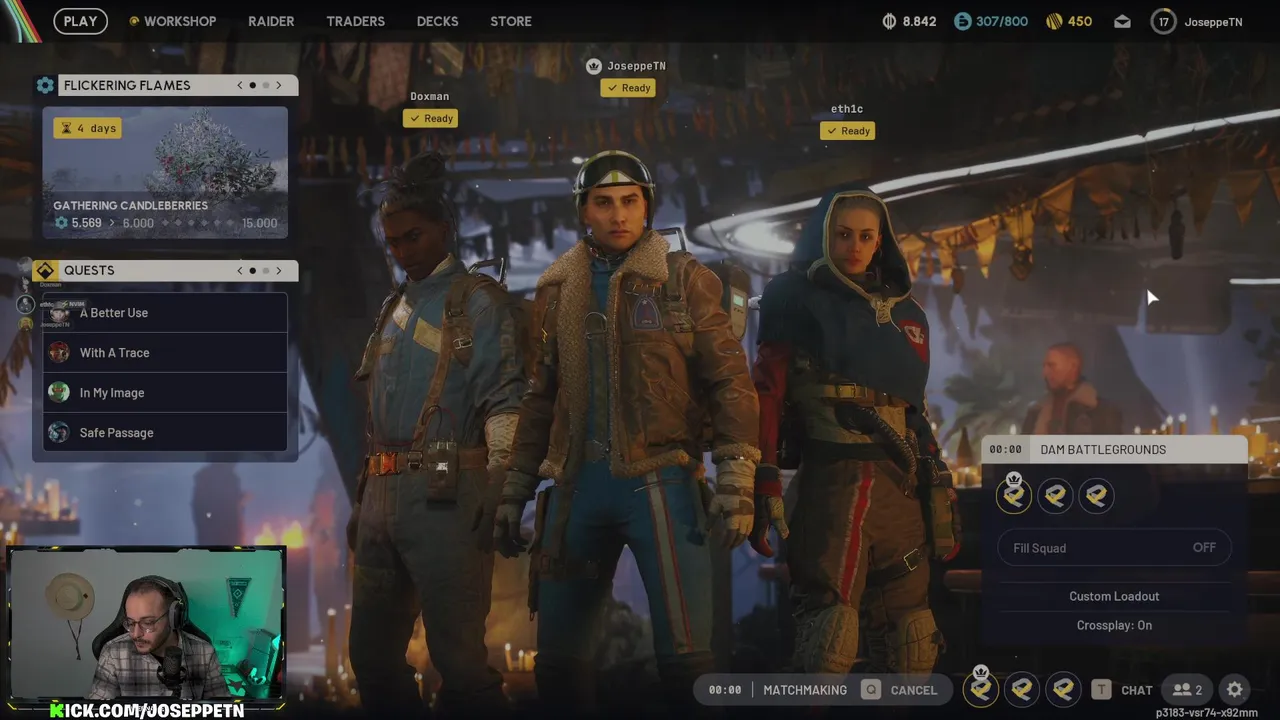Open the settings gear in bottom bar
Screen dimensions: 1280x720
1235,690
